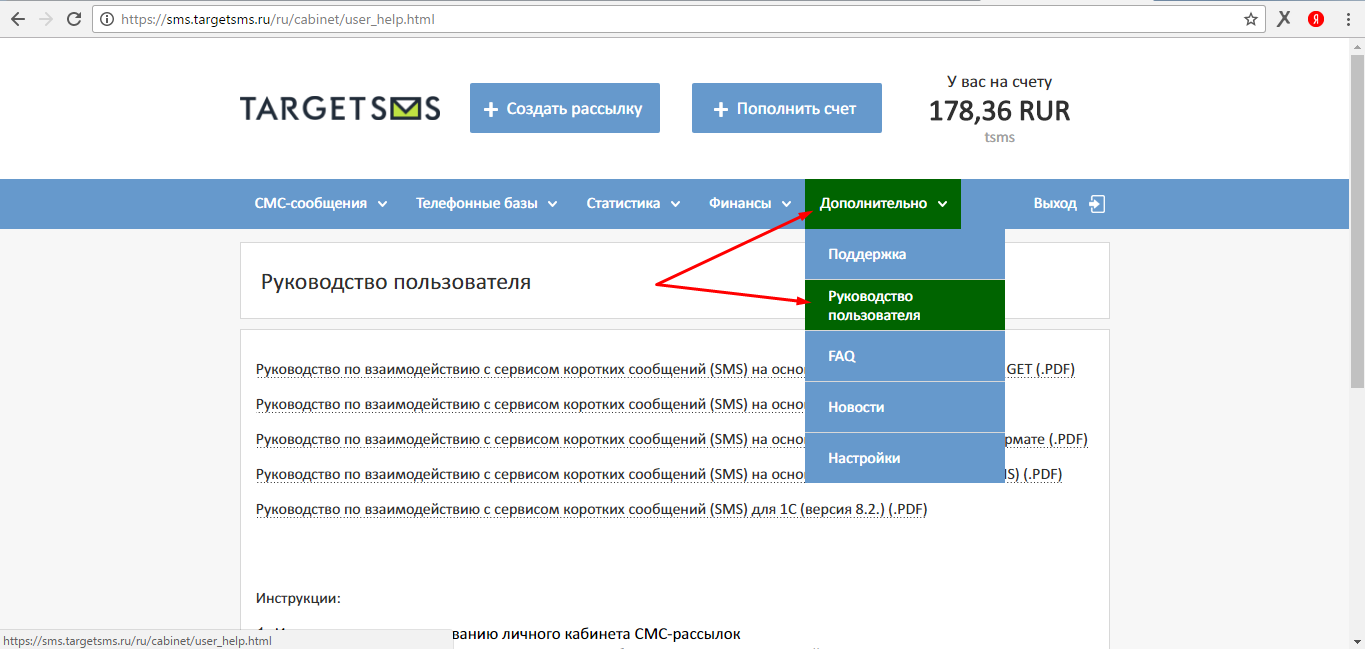
Task: Click the scrollbar down arrow
Action: tap(1356, 641)
